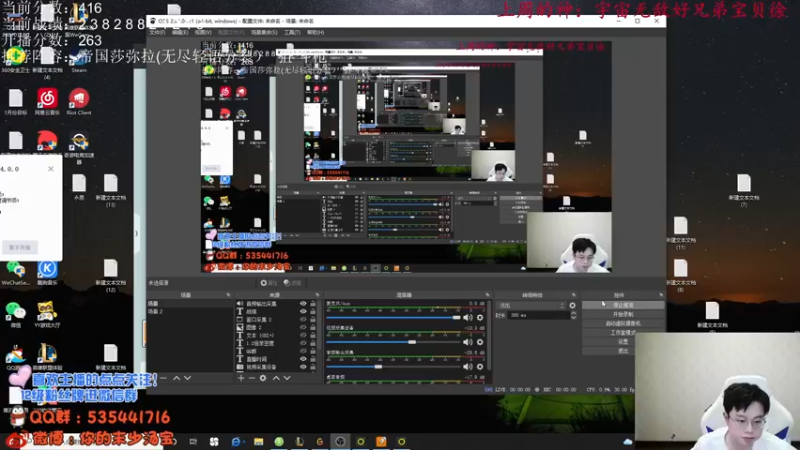Open settings gear for 视频采集设备 mixer channel
The image size is (800, 450).
(x=480, y=342)
